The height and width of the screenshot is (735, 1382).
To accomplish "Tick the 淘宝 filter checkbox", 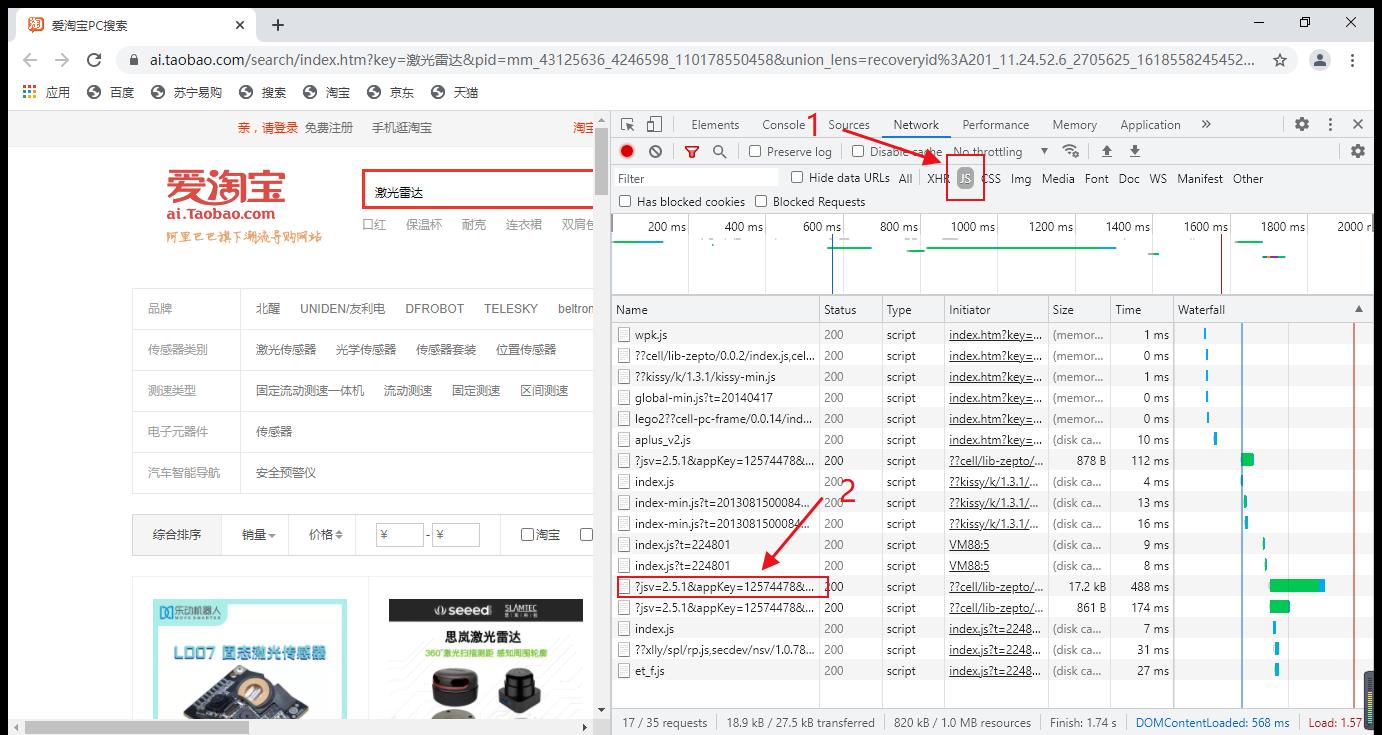I will coord(527,535).
